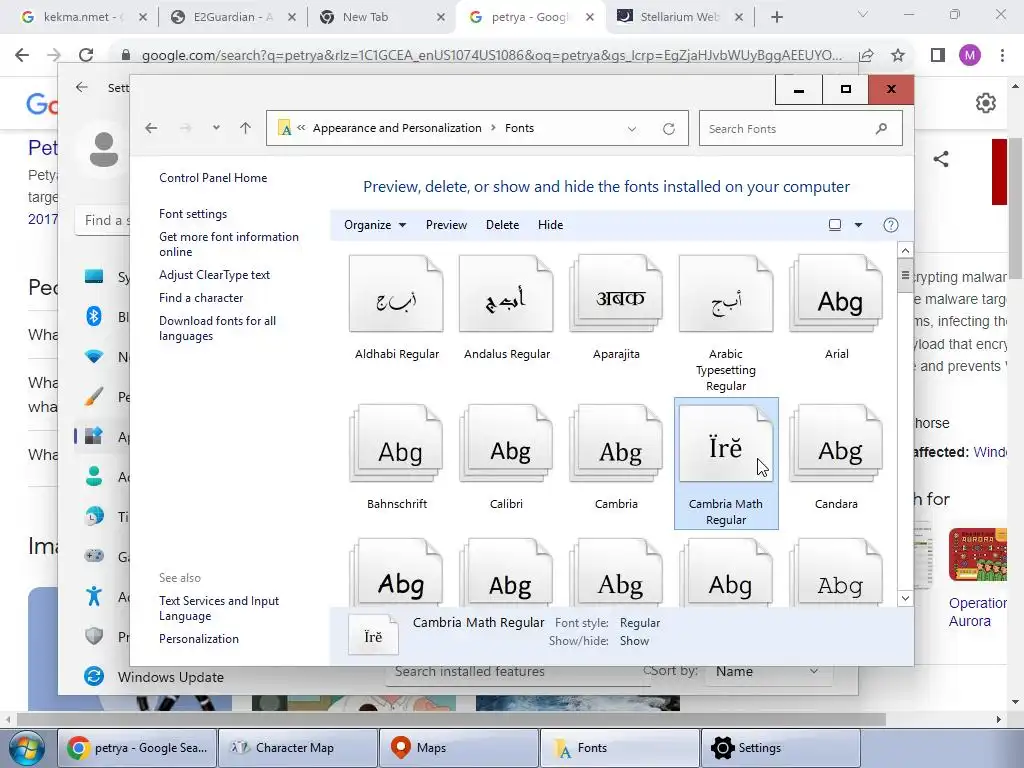
Task: Click Appearance and Personalization breadcrumb
Action: click(x=397, y=128)
